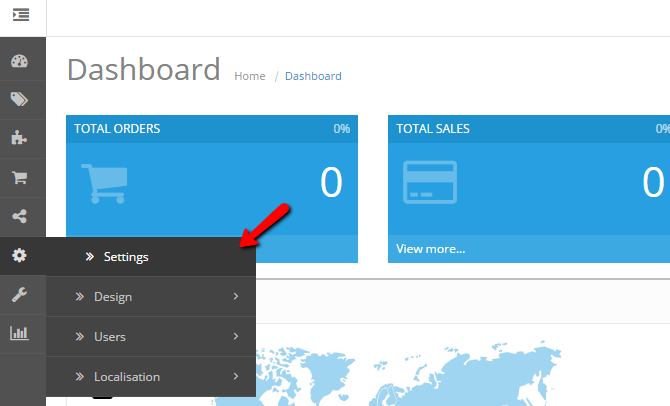The width and height of the screenshot is (670, 406).
Task: Open the Dashboard gauge icon in sidebar
Action: (20, 61)
